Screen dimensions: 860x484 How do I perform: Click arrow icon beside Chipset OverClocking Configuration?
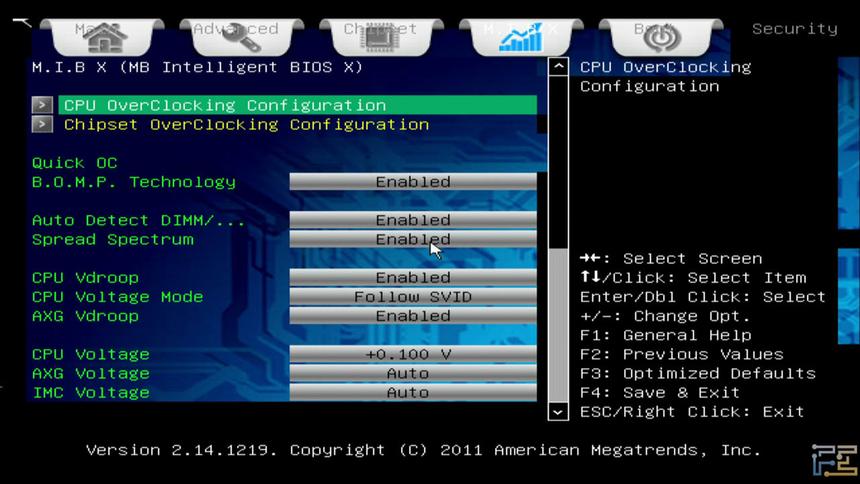pos(42,125)
